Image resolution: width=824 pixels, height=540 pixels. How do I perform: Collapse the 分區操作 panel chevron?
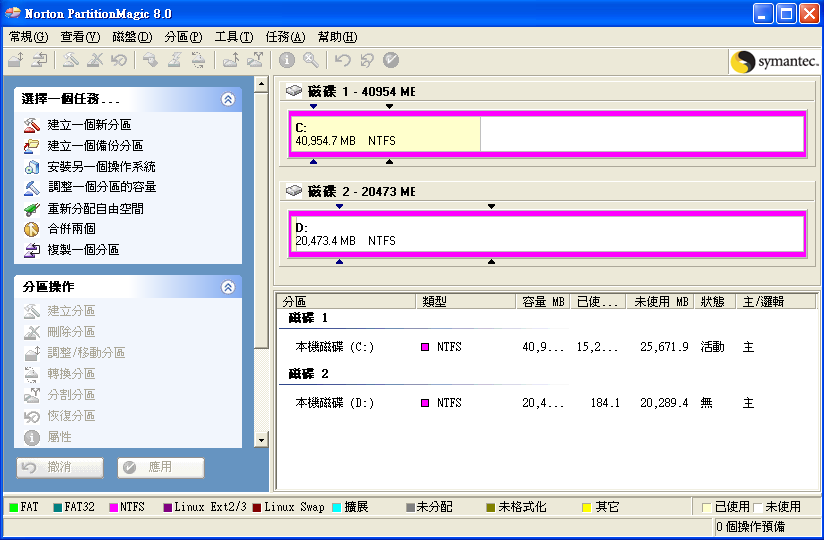228,287
